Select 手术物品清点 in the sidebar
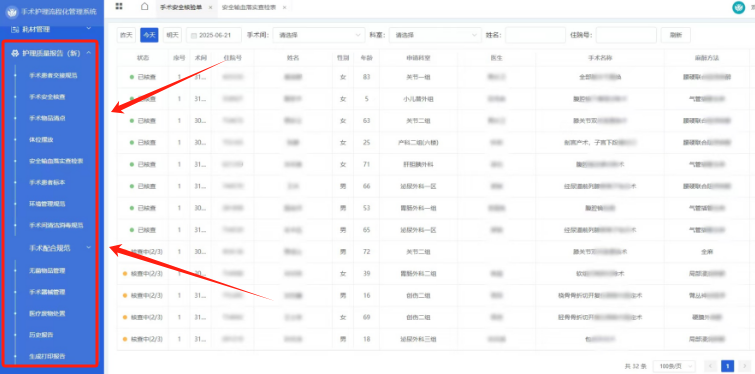The image size is (755, 374). 47,118
